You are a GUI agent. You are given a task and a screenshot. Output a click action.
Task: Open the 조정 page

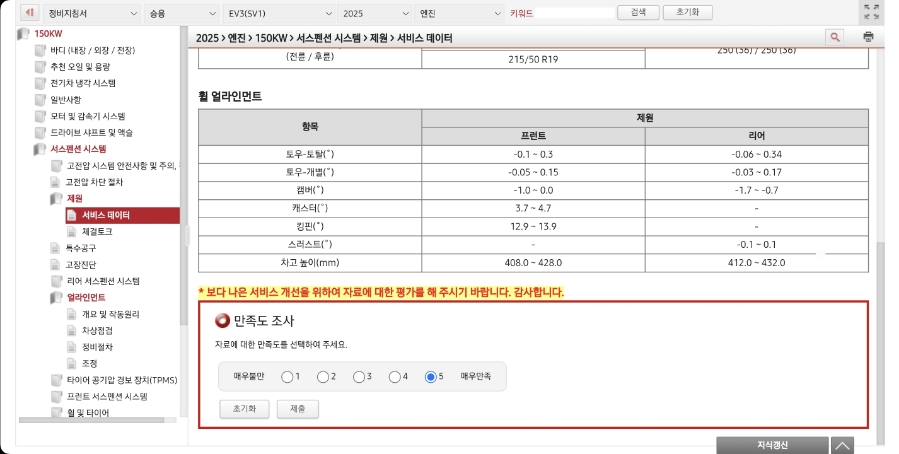(89, 363)
